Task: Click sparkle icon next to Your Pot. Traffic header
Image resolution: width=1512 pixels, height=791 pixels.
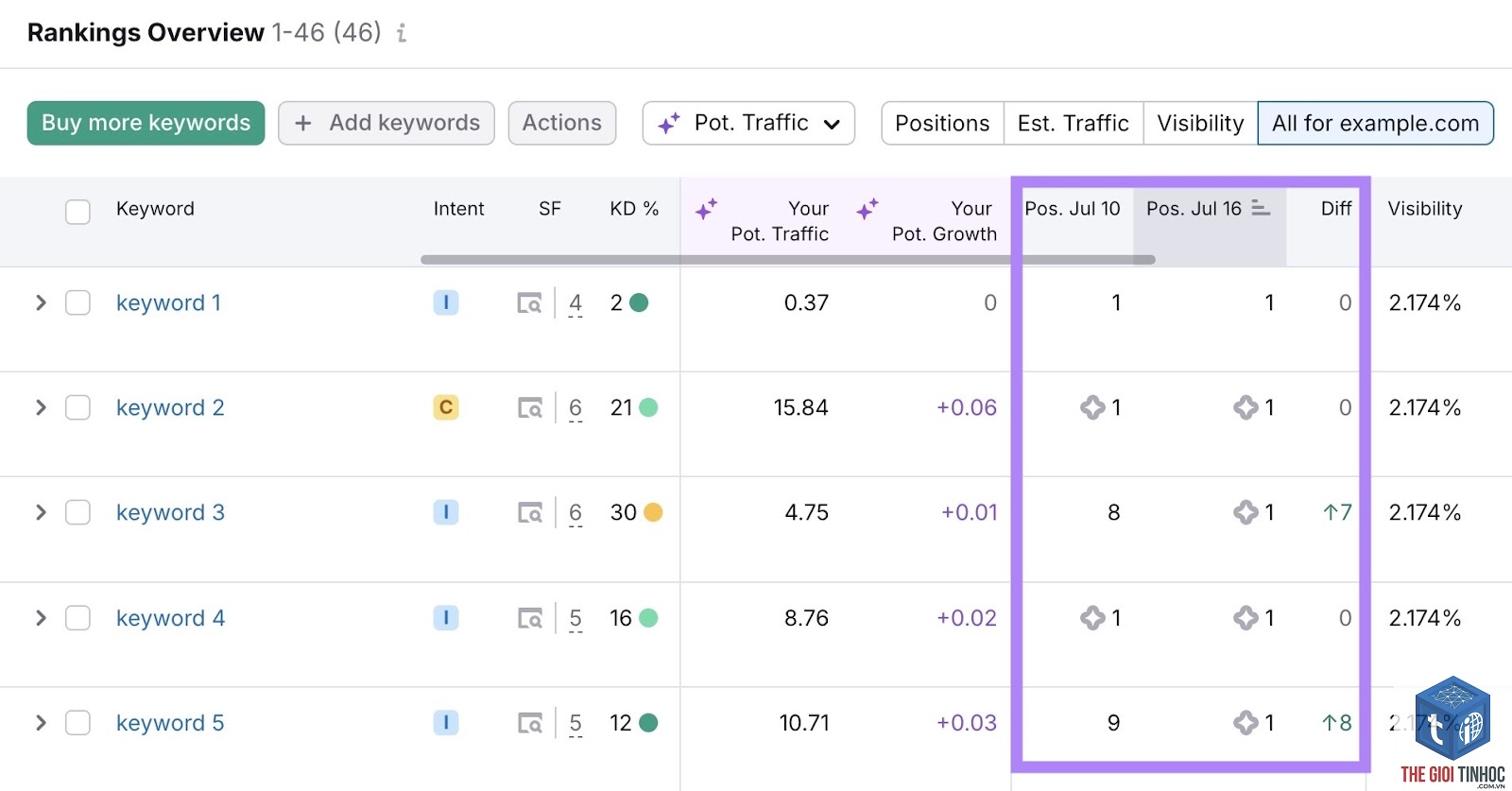Action: click(706, 209)
